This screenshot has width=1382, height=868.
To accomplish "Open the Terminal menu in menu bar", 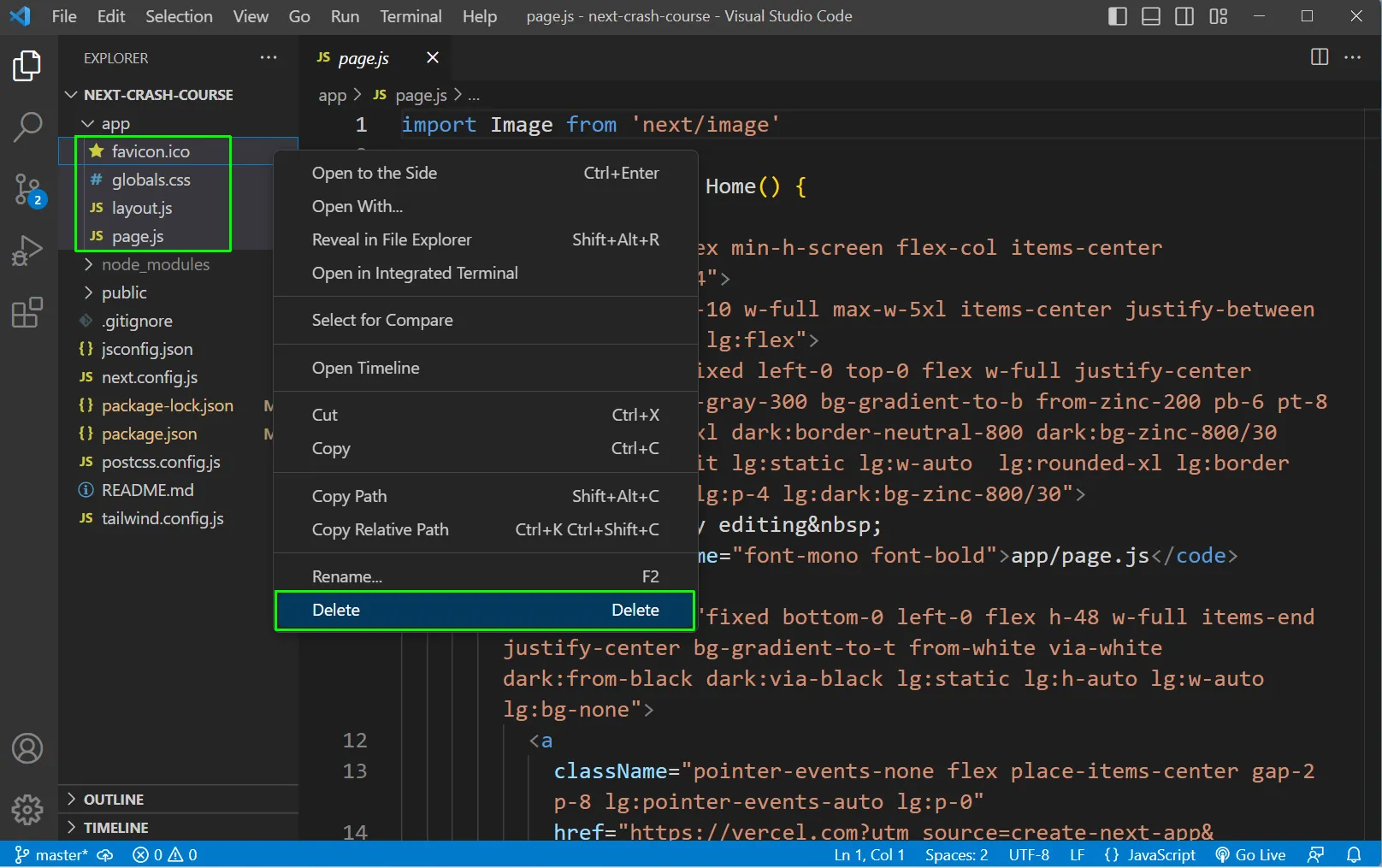I will 411,16.
